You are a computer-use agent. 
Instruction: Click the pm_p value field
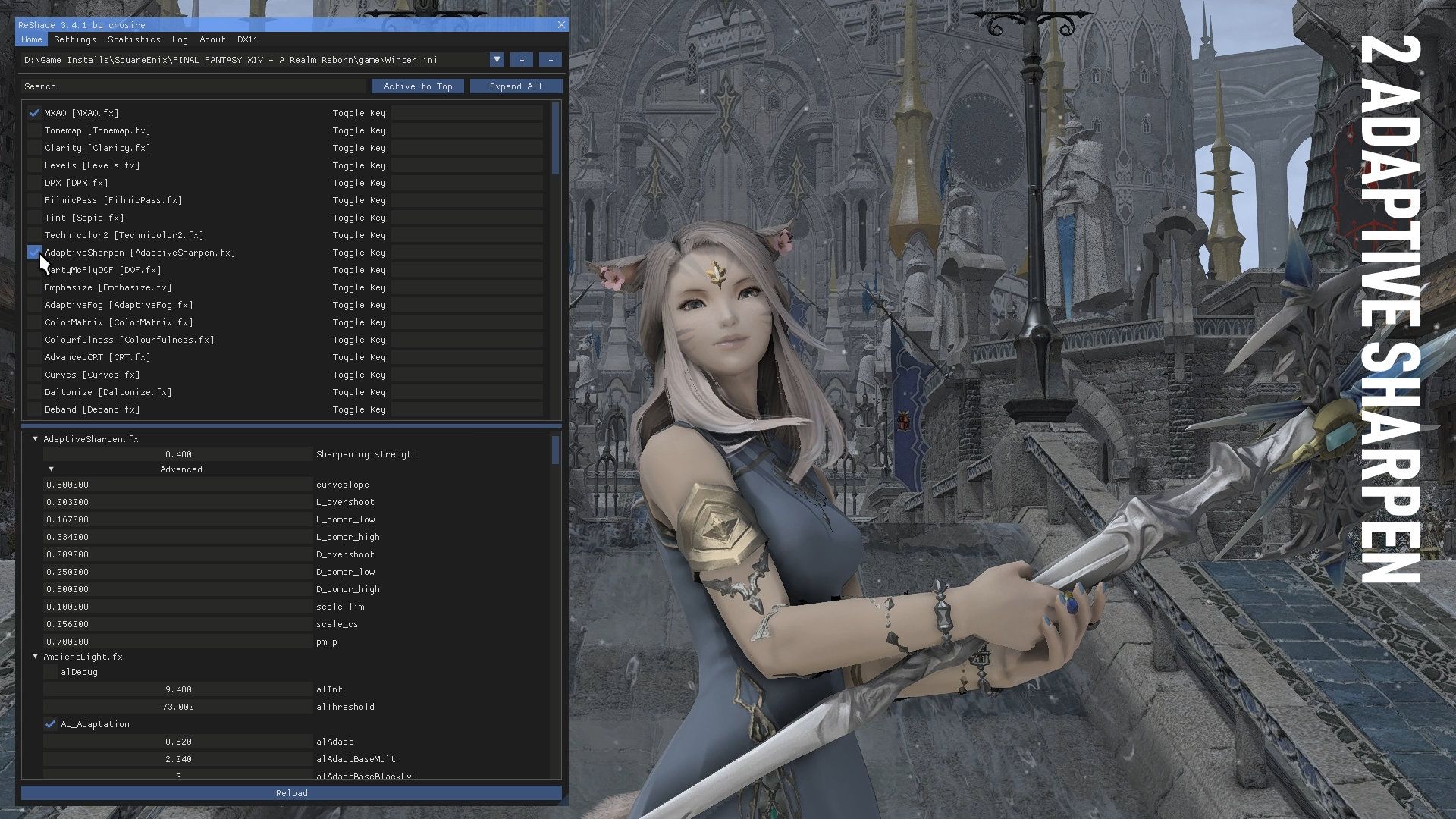pyautogui.click(x=178, y=642)
